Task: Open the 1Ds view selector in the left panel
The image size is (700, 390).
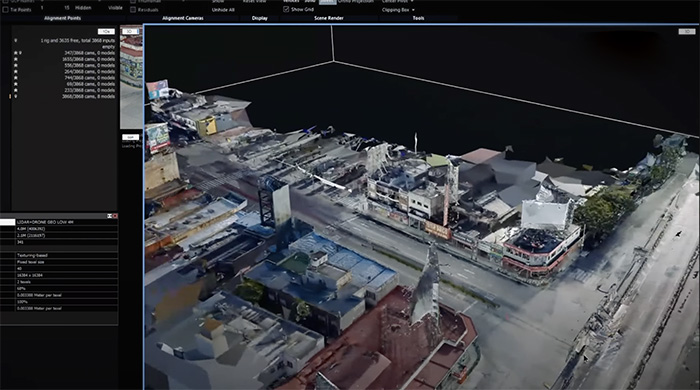Action: pos(106,32)
